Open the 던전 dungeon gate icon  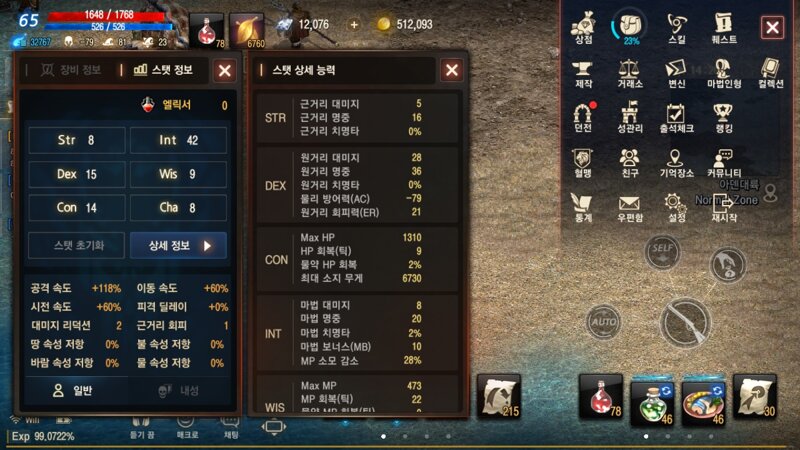click(x=583, y=118)
